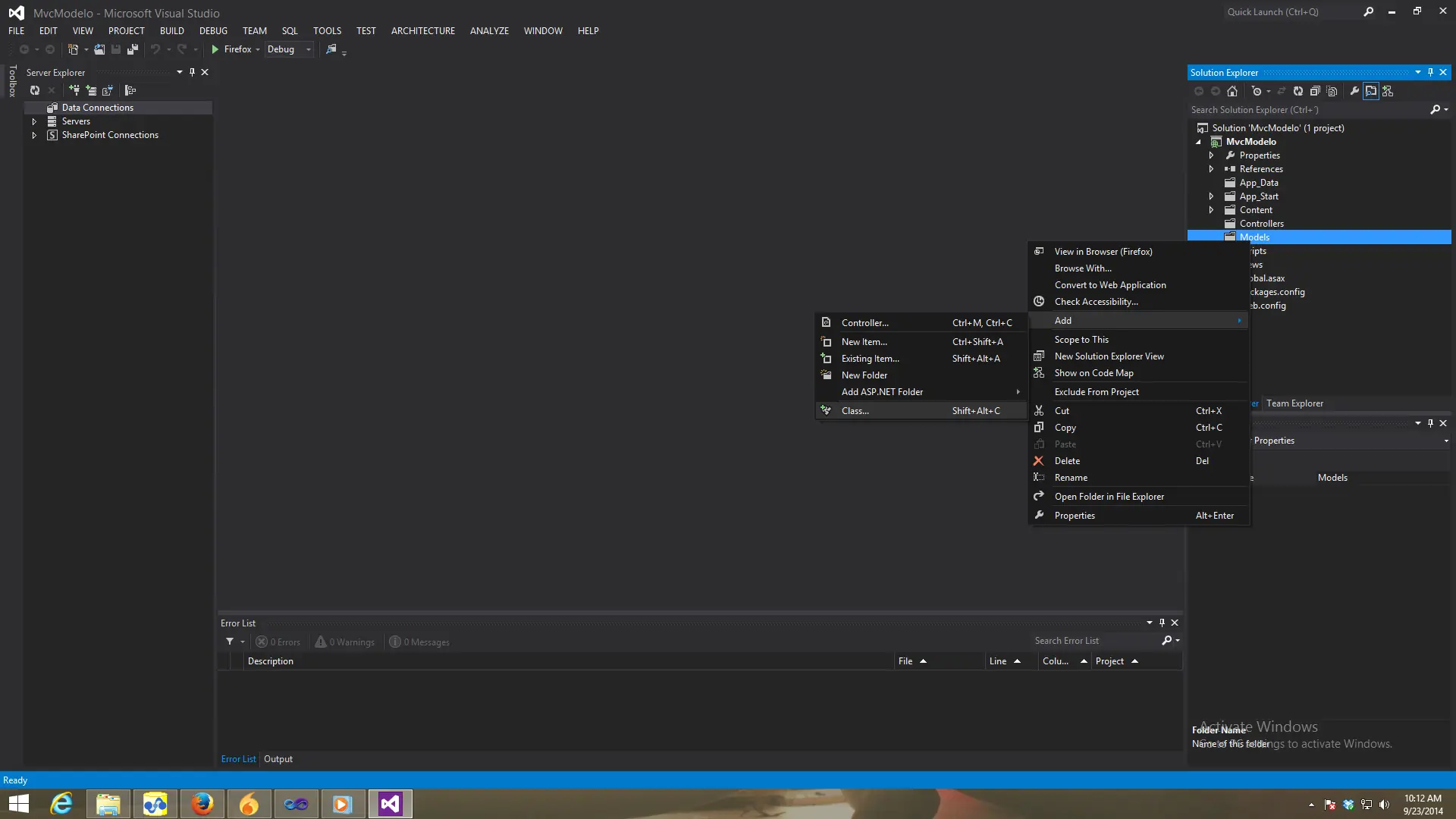Toggle Show All Files in Solution Explorer
The height and width of the screenshot is (819, 1456).
[1332, 91]
